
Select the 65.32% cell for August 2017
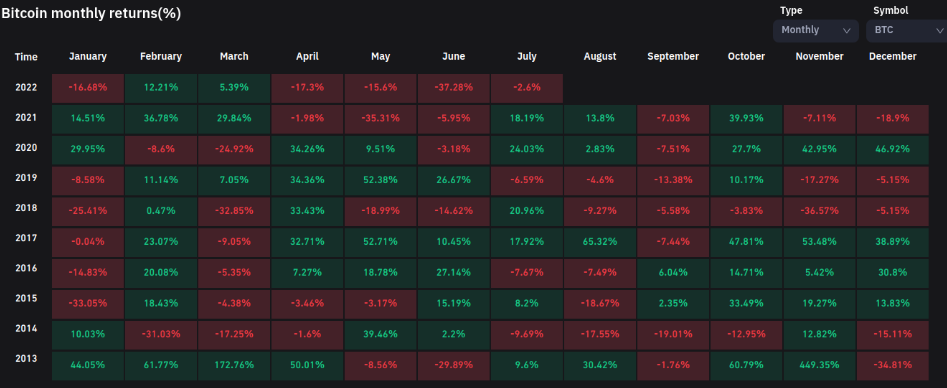600,242
